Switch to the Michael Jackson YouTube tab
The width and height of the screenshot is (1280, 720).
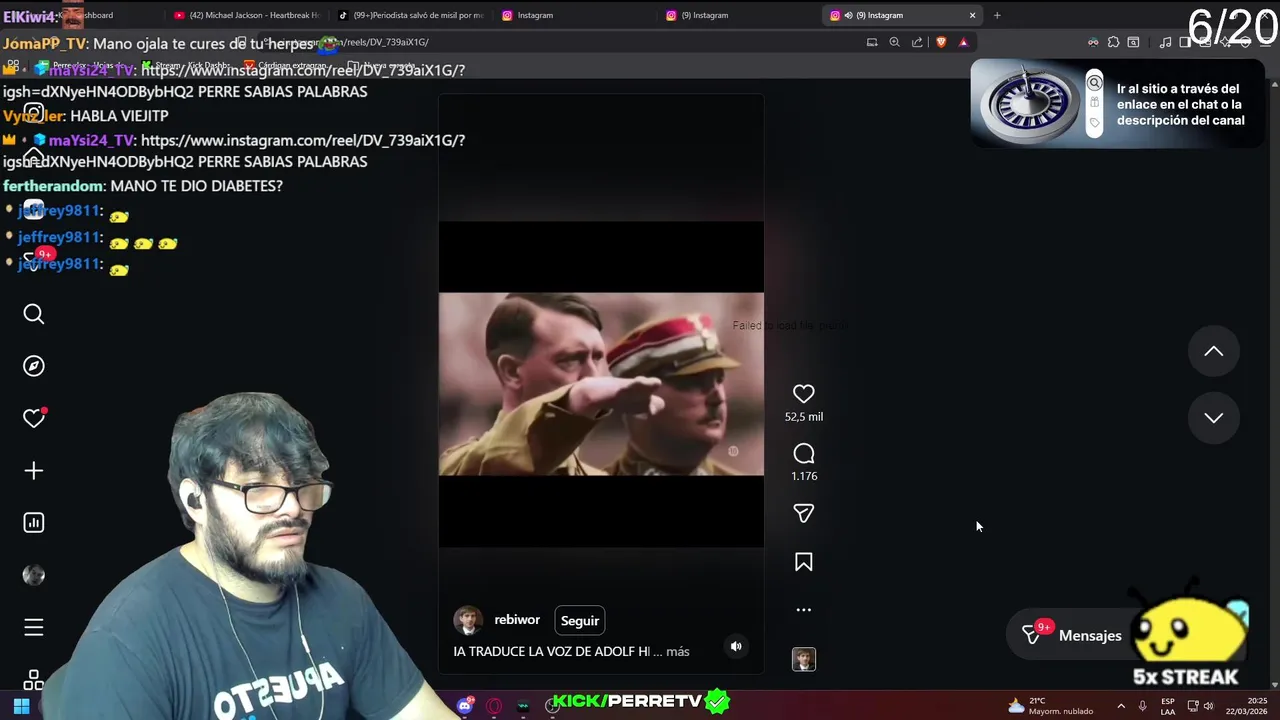pos(247,15)
